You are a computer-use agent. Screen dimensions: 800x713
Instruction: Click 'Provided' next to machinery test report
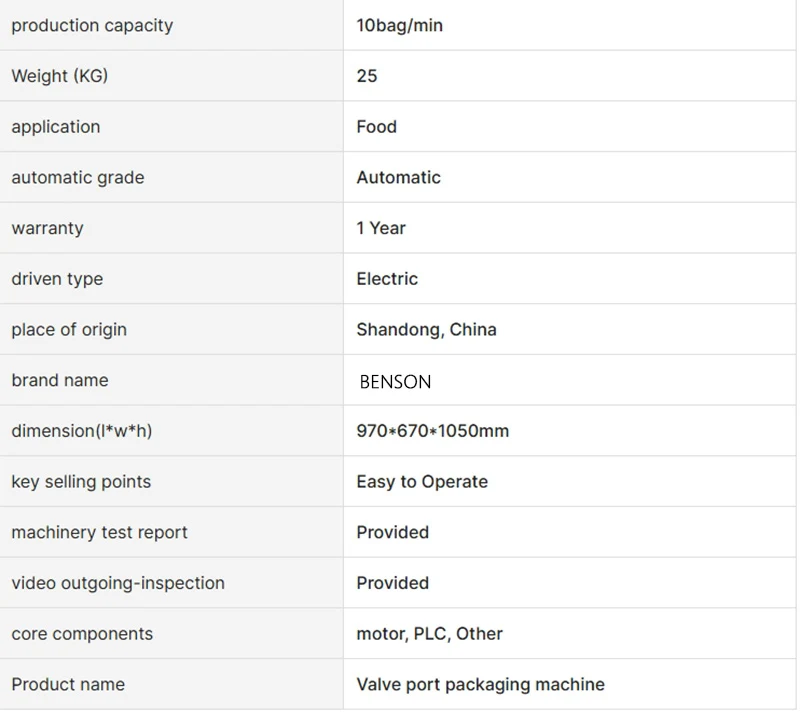click(392, 532)
